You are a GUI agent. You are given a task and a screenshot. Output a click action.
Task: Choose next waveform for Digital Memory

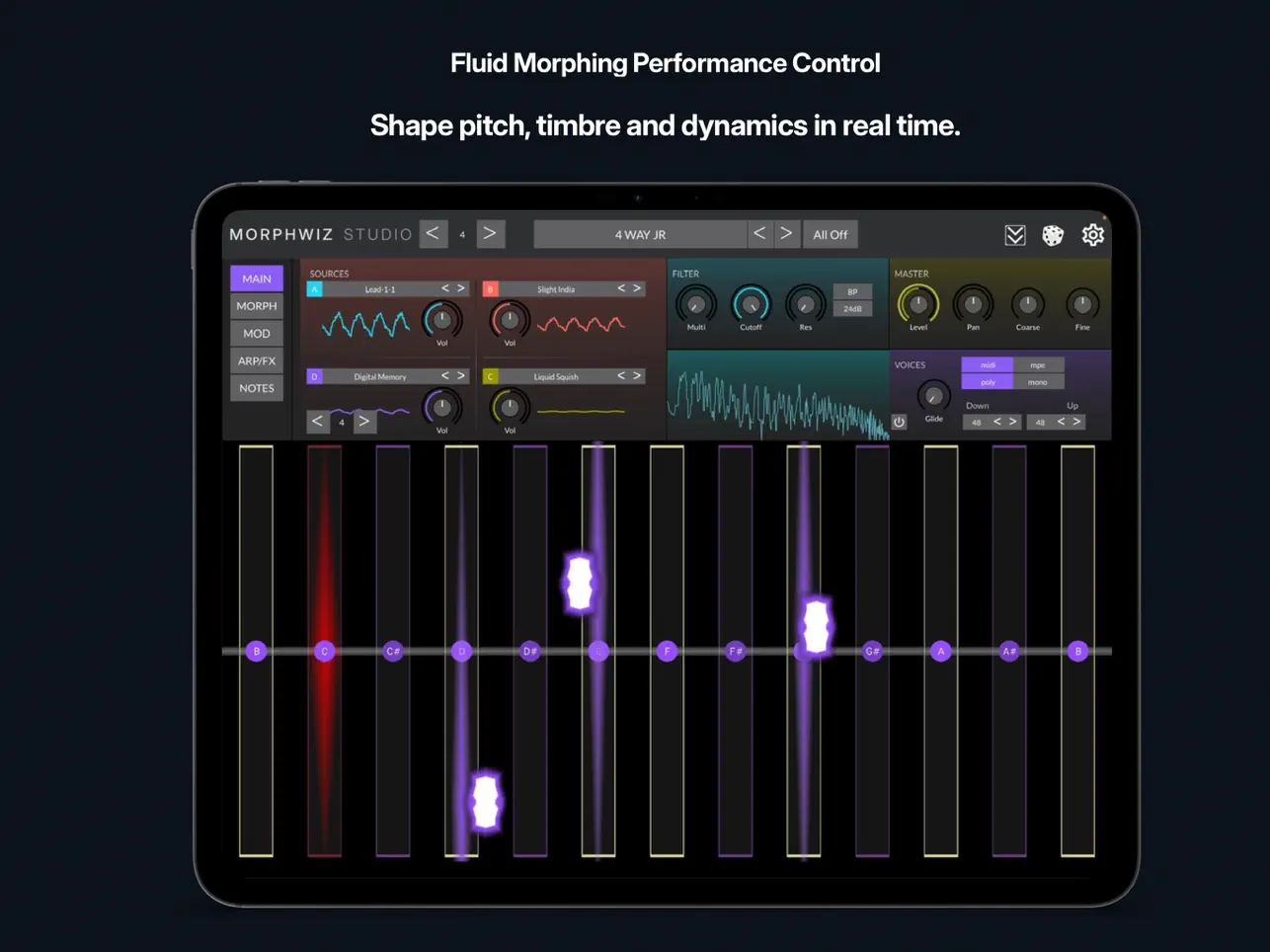[x=460, y=375]
